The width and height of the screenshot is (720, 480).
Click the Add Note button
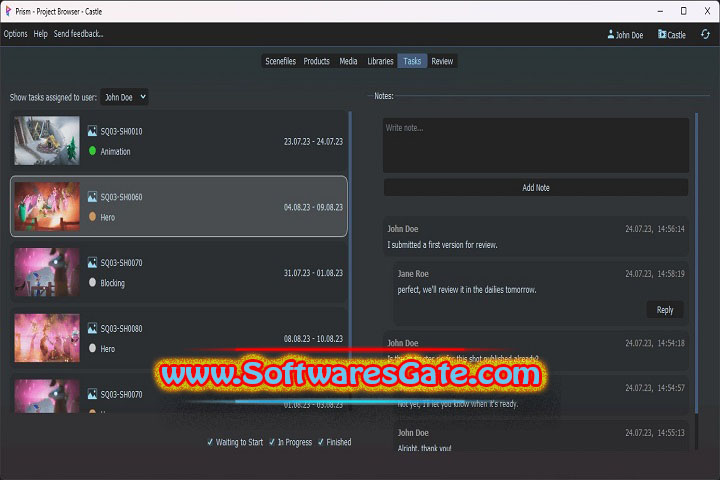pos(536,187)
